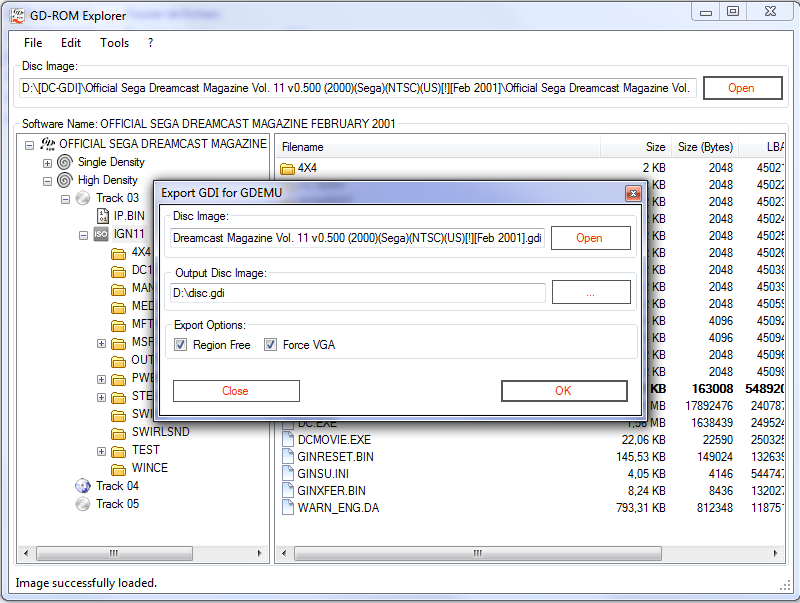Viewport: 800px width, 603px height.
Task: Click the 4X4 folder name in file list
Action: [307, 168]
